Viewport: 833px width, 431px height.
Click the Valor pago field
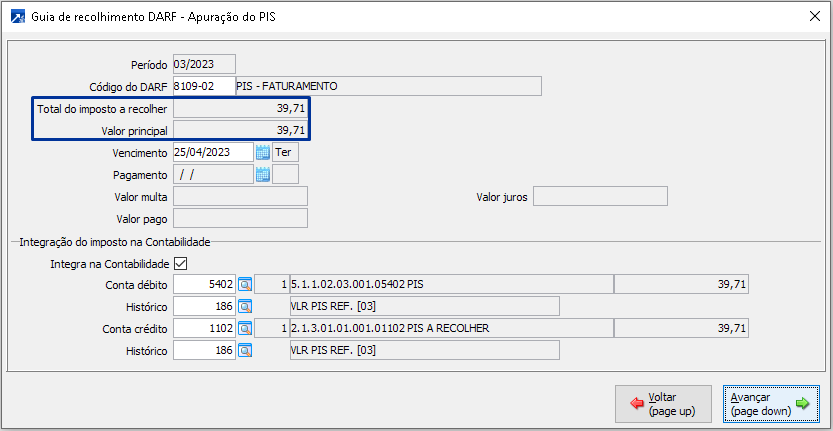pyautogui.click(x=240, y=218)
